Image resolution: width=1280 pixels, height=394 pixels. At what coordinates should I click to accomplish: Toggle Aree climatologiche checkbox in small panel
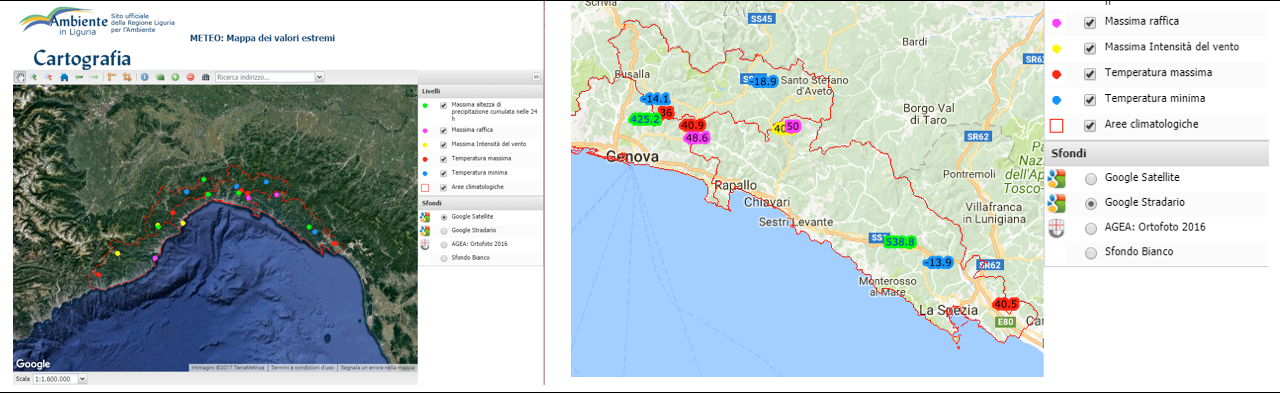pyautogui.click(x=443, y=187)
